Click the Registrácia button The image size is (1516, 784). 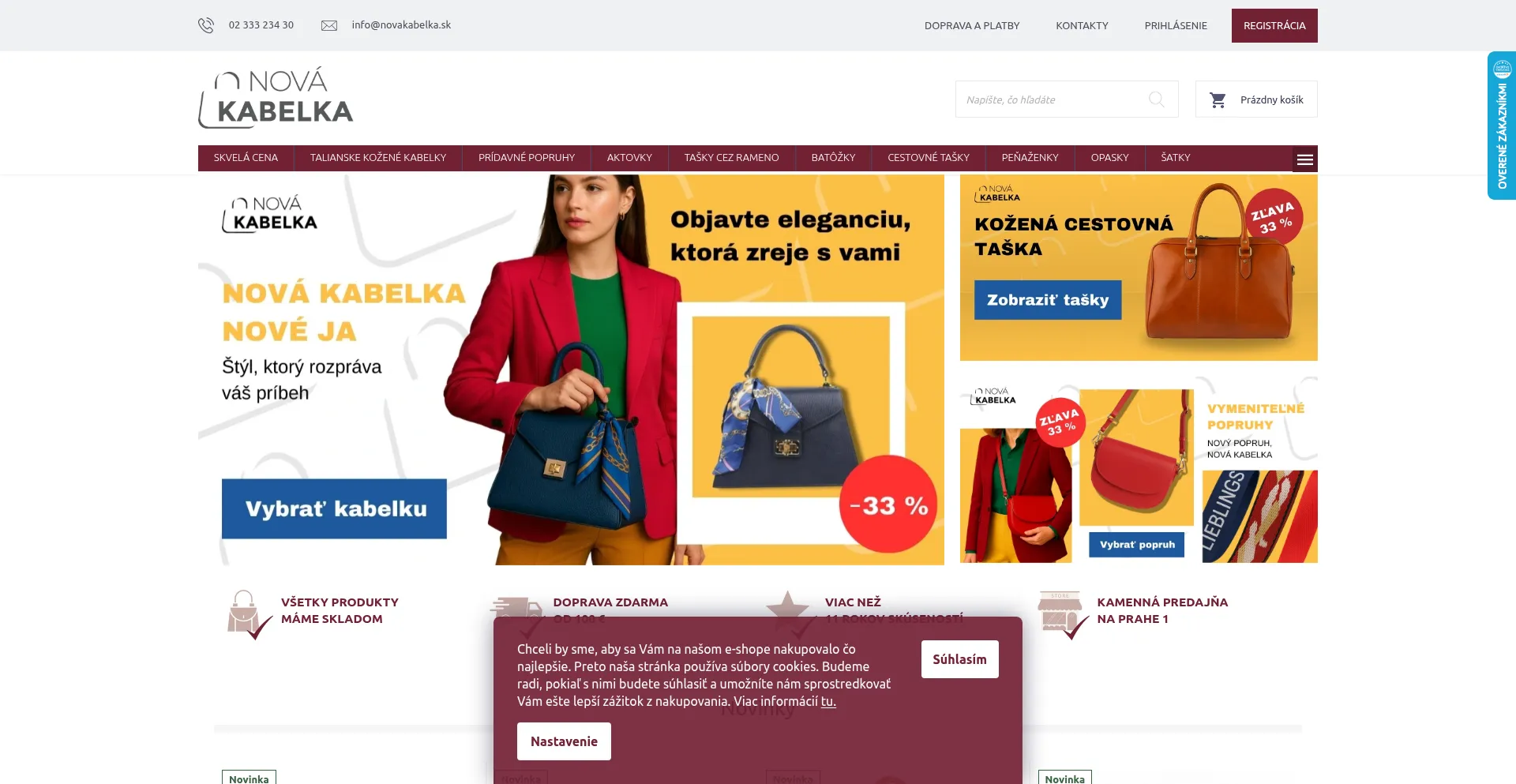[1274, 26]
